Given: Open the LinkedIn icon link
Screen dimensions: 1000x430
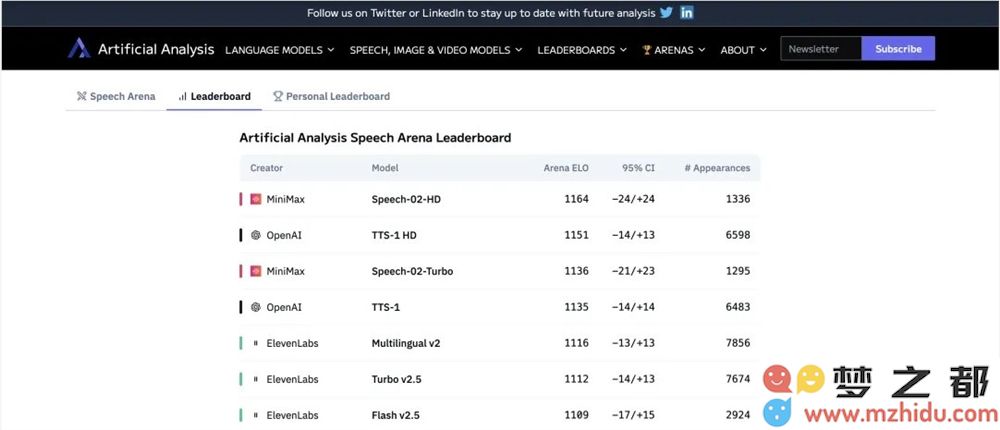Looking at the screenshot, I should pyautogui.click(x=687, y=13).
